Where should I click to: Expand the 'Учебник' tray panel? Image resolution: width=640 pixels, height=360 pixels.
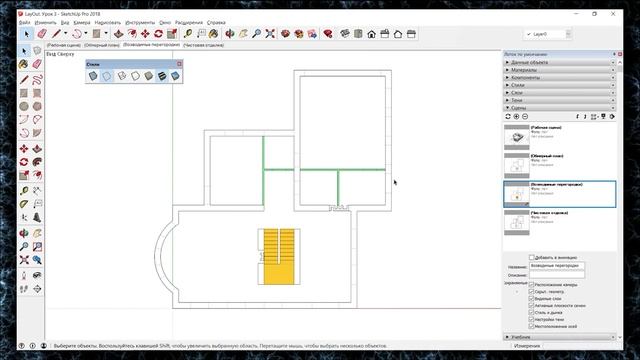[560, 337]
